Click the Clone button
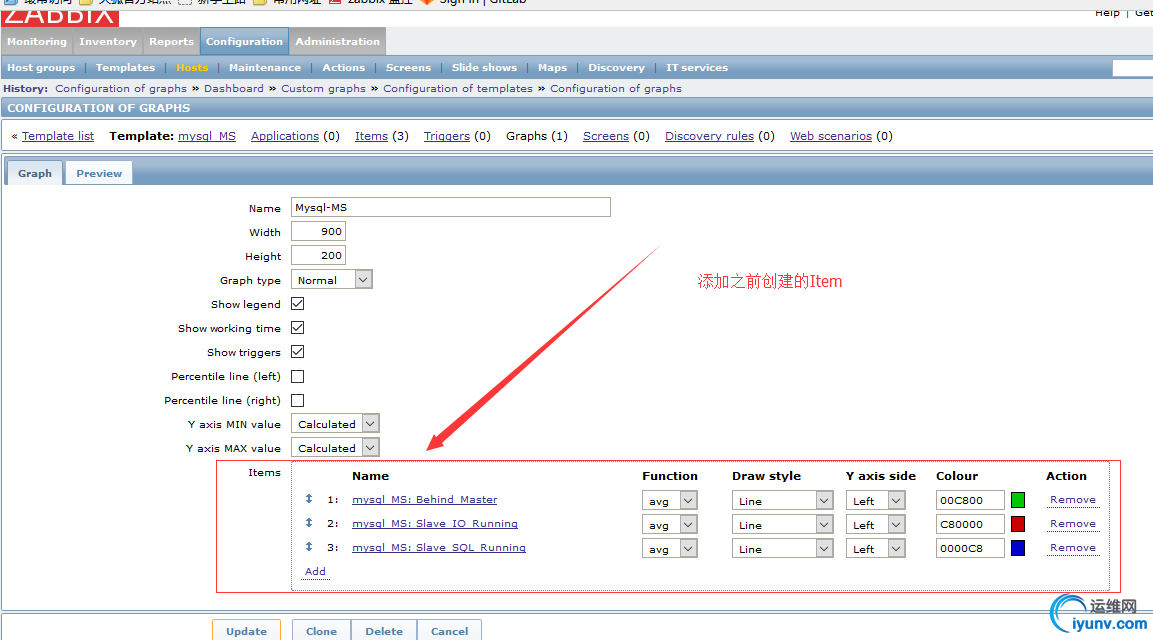Viewport: 1153px width, 640px height. click(x=321, y=630)
